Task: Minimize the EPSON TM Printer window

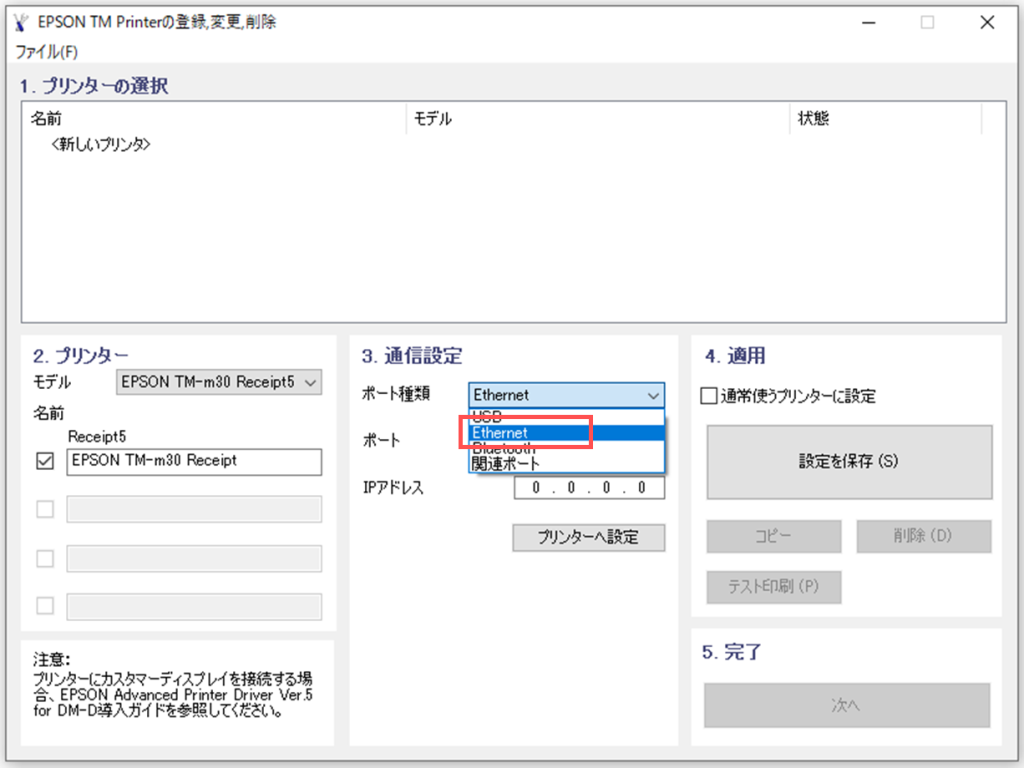Action: point(869,23)
